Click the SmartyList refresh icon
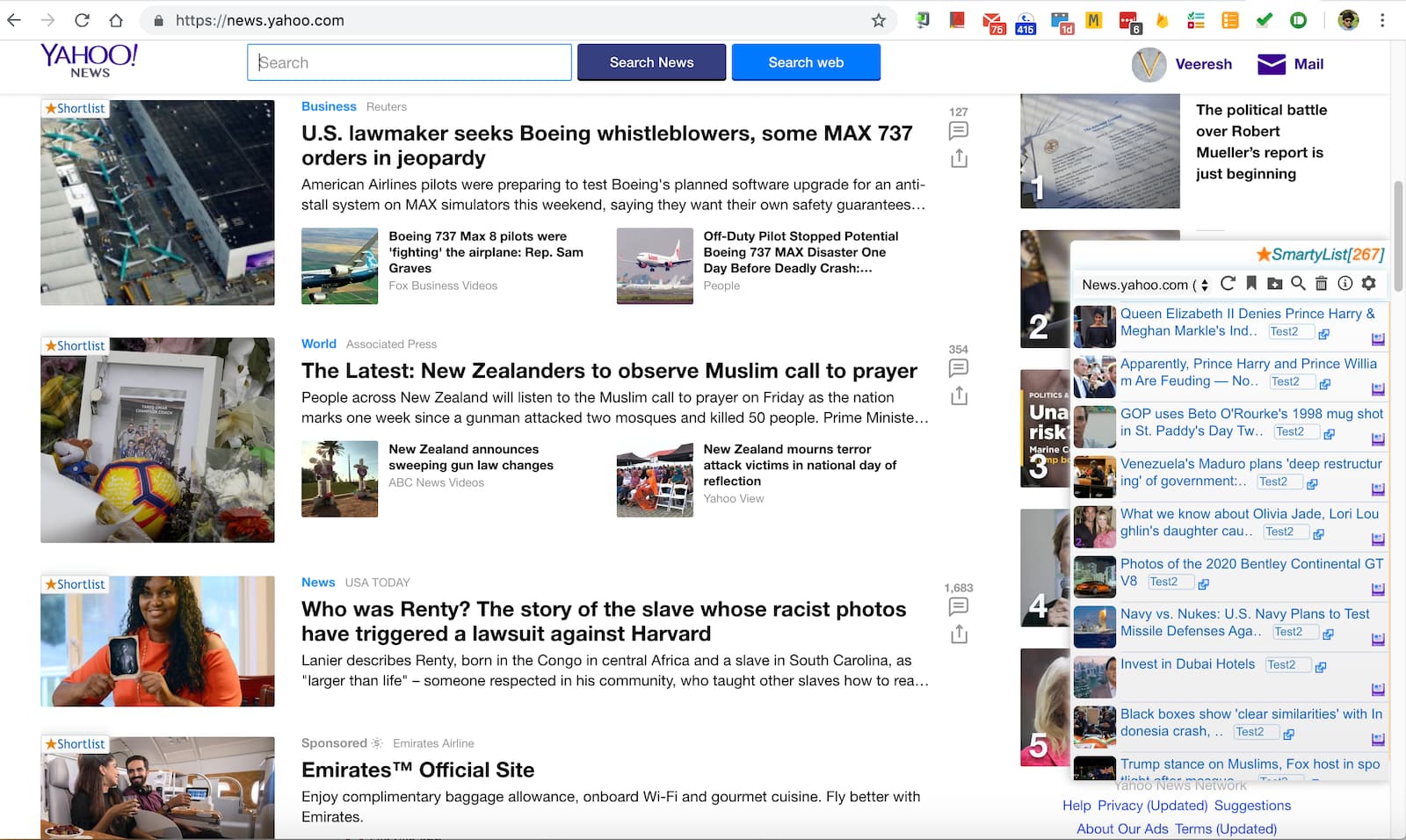The height and width of the screenshot is (840, 1406). (x=1228, y=283)
